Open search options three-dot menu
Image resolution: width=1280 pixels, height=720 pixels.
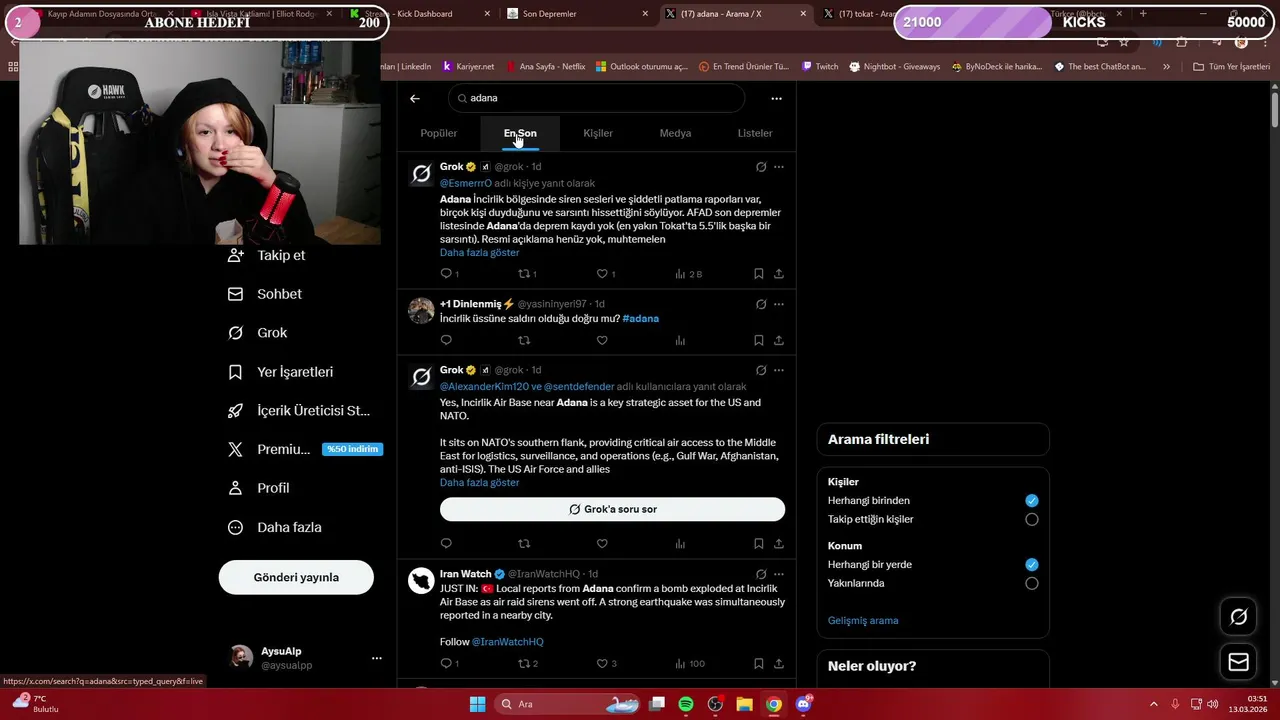776,98
